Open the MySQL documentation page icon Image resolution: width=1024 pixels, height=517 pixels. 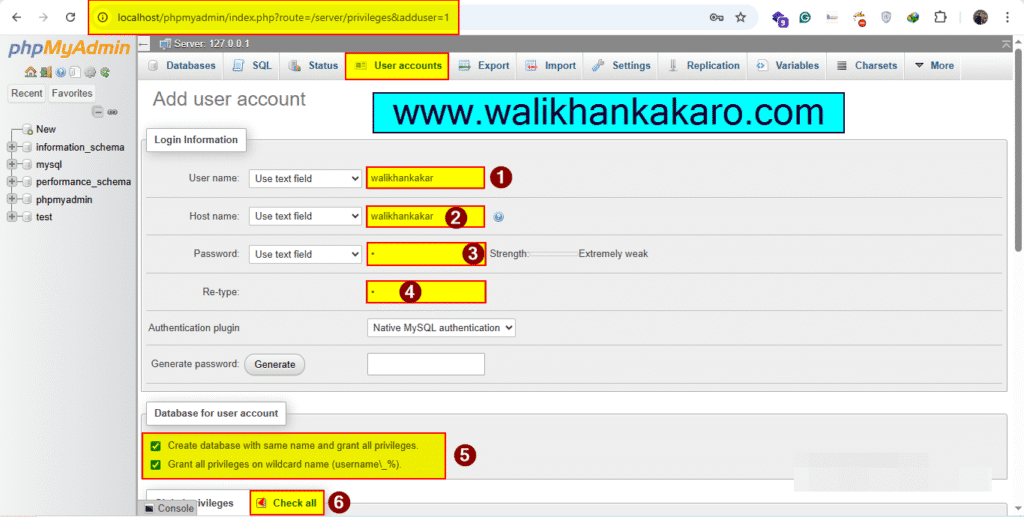click(x=74, y=72)
